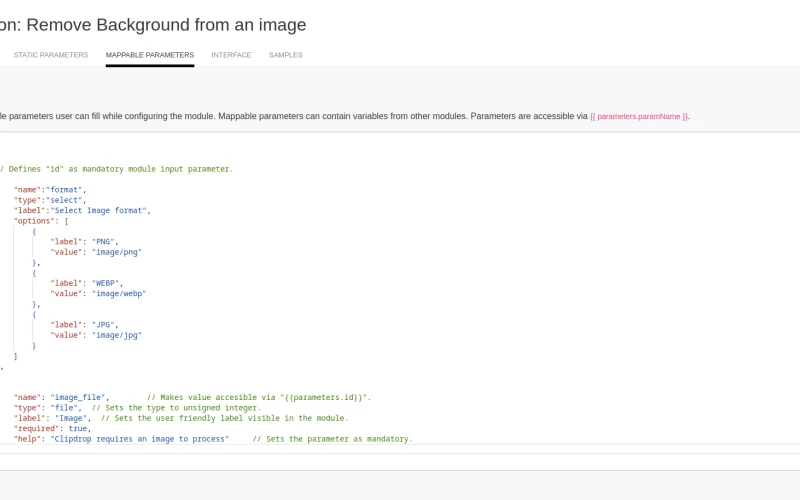Click the pink '{{ parameters.paramName }}' code snippet

point(639,116)
